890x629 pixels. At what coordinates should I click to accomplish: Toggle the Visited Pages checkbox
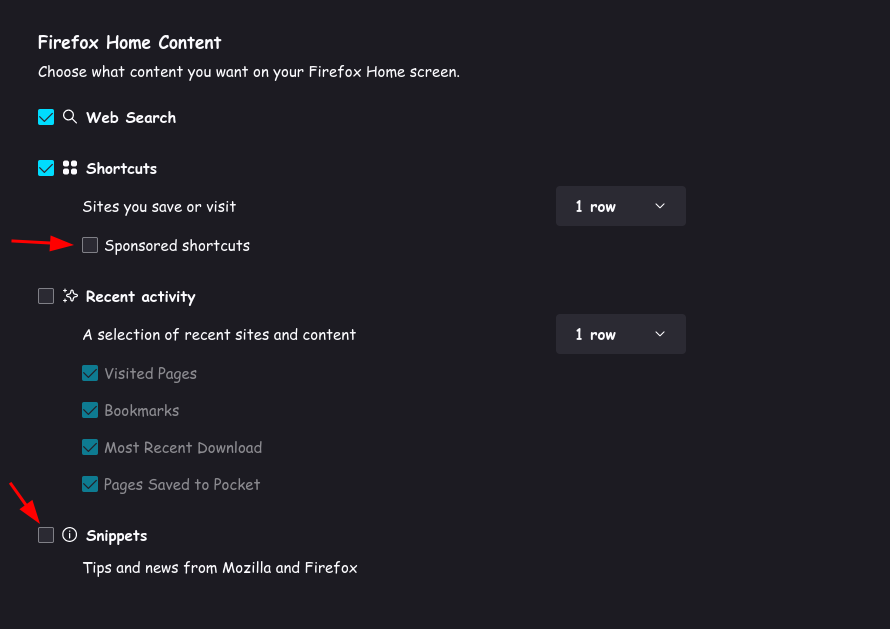[90, 373]
